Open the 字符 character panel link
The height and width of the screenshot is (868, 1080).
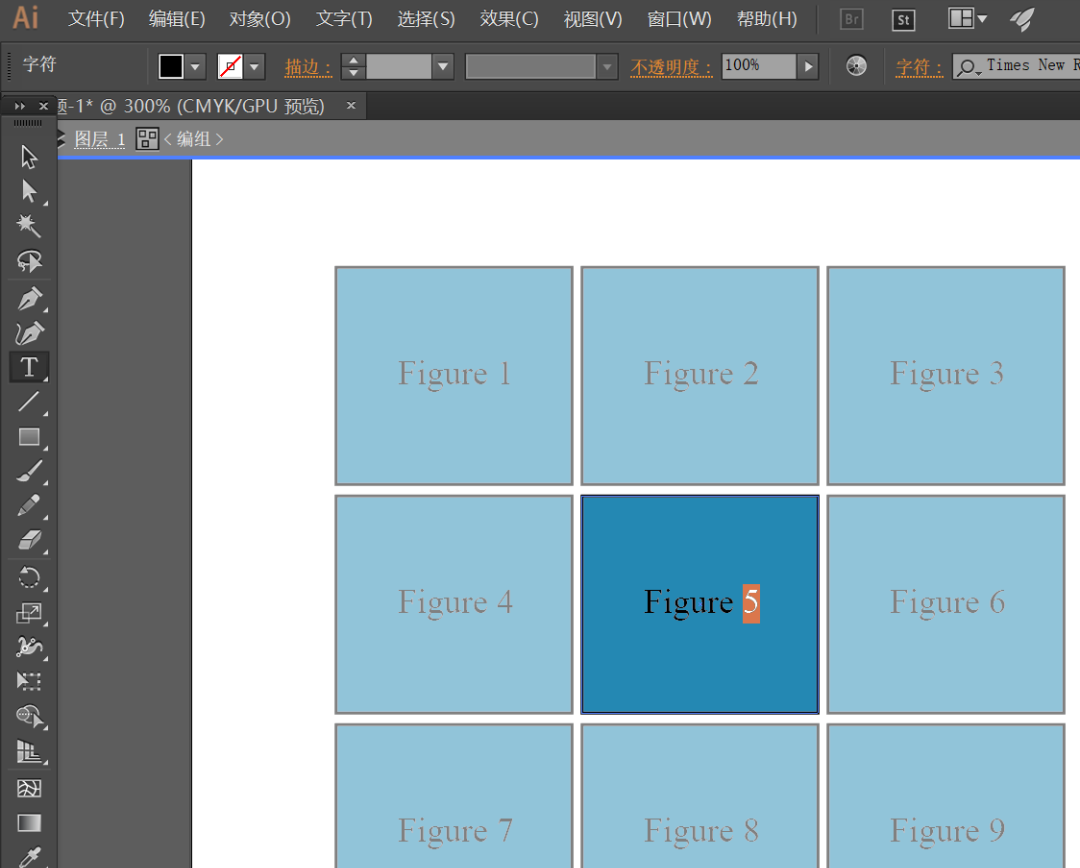tap(919, 67)
